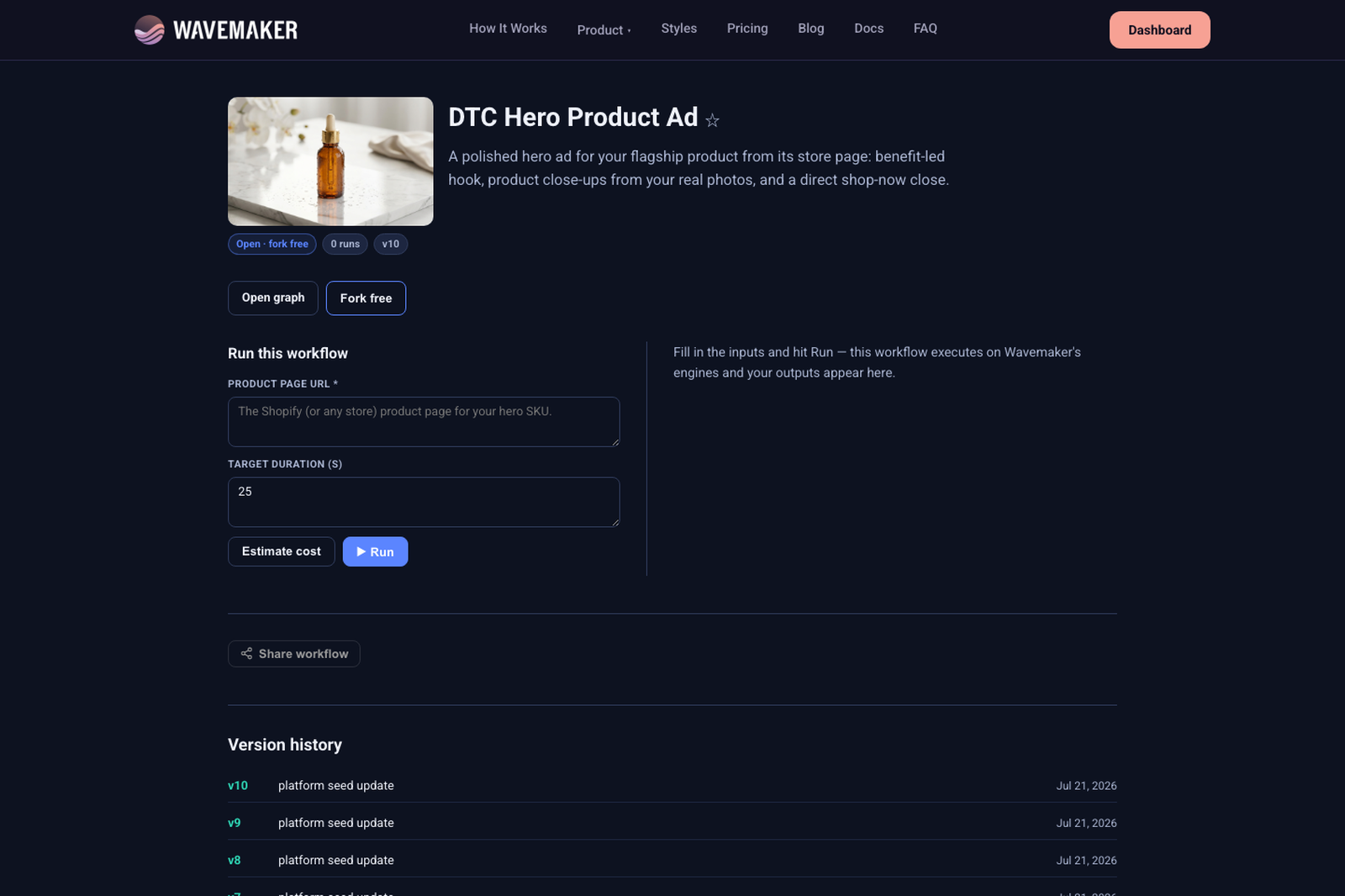Select version v10 in version history

pyautogui.click(x=238, y=786)
